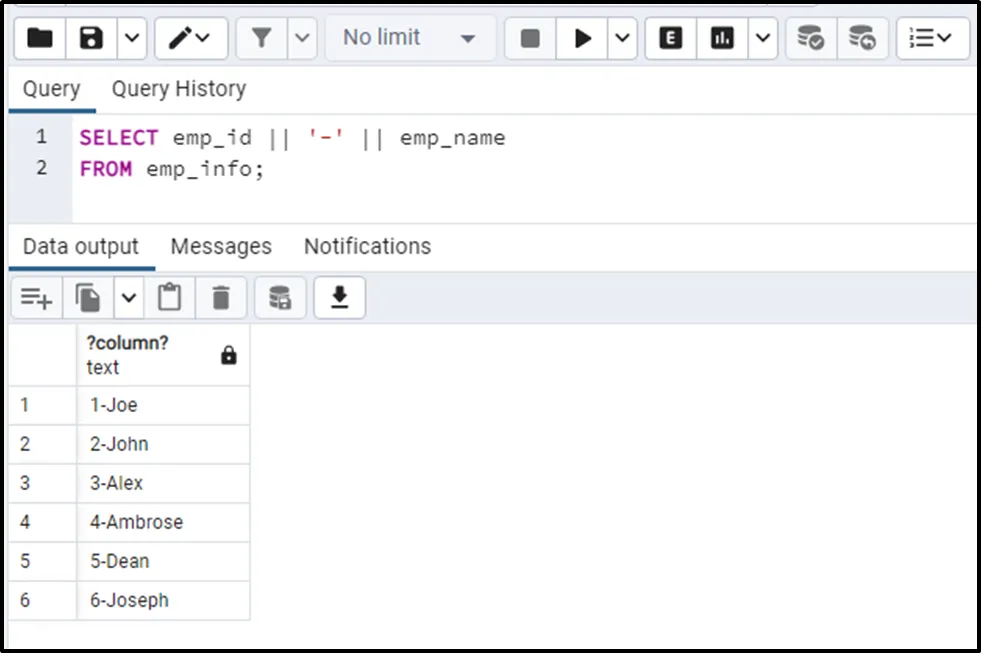Expand the execute options dropdown arrow

coord(622,38)
